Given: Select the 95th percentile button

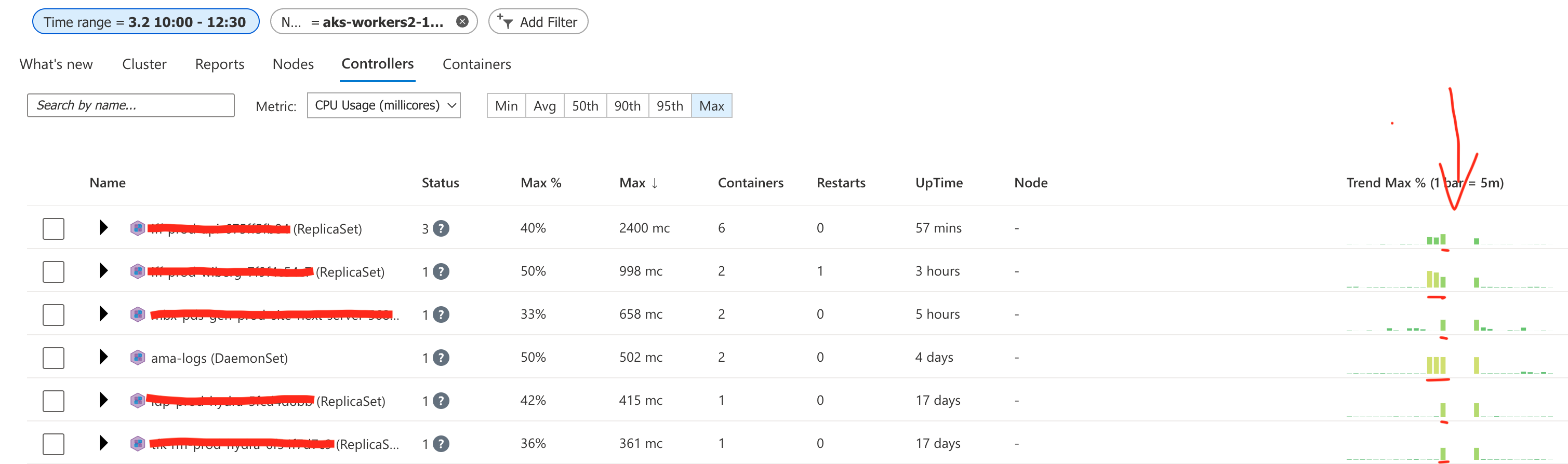Looking at the screenshot, I should click(670, 106).
